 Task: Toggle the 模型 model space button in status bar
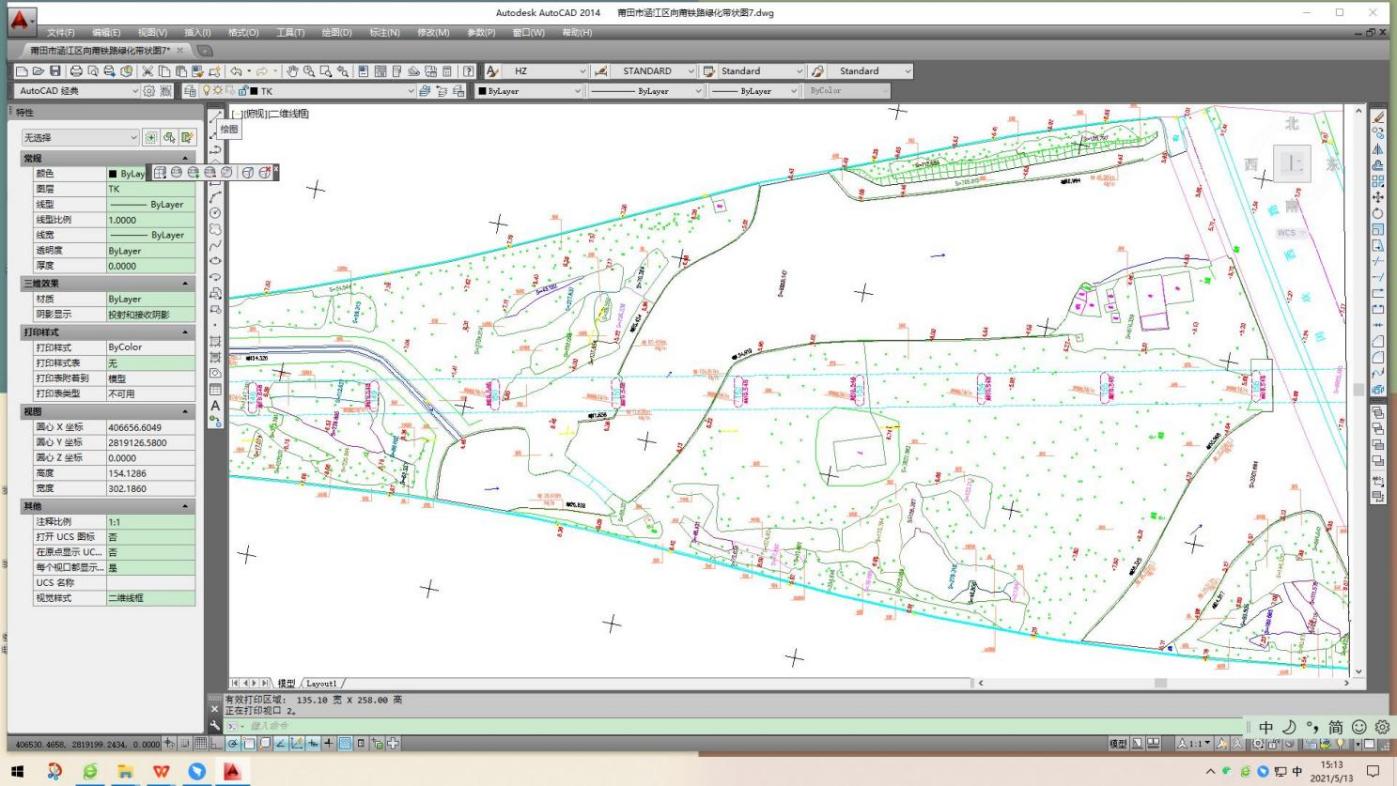pos(1118,744)
